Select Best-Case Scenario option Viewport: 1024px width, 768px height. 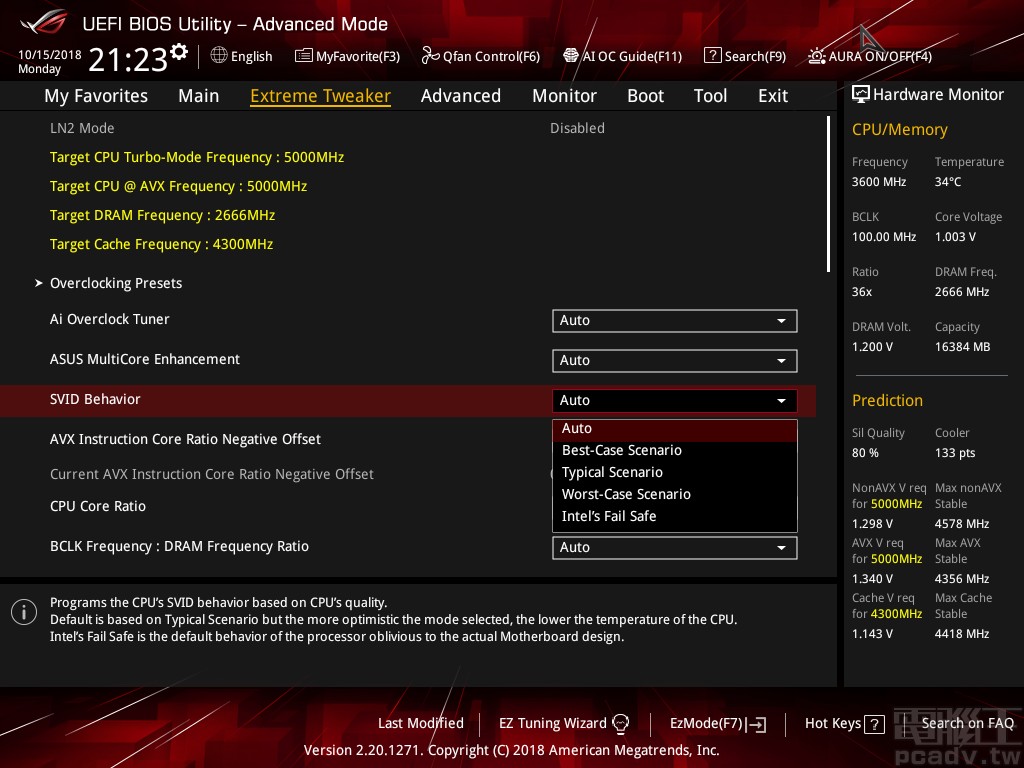click(622, 450)
